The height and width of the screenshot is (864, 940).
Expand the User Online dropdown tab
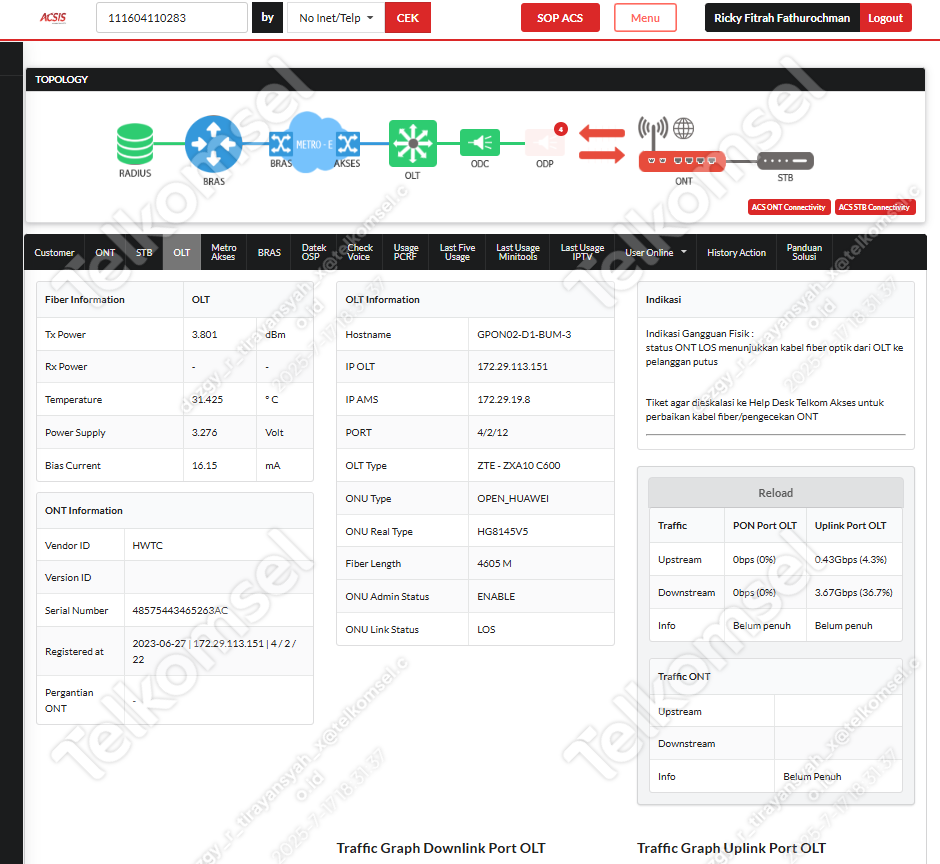(x=656, y=252)
